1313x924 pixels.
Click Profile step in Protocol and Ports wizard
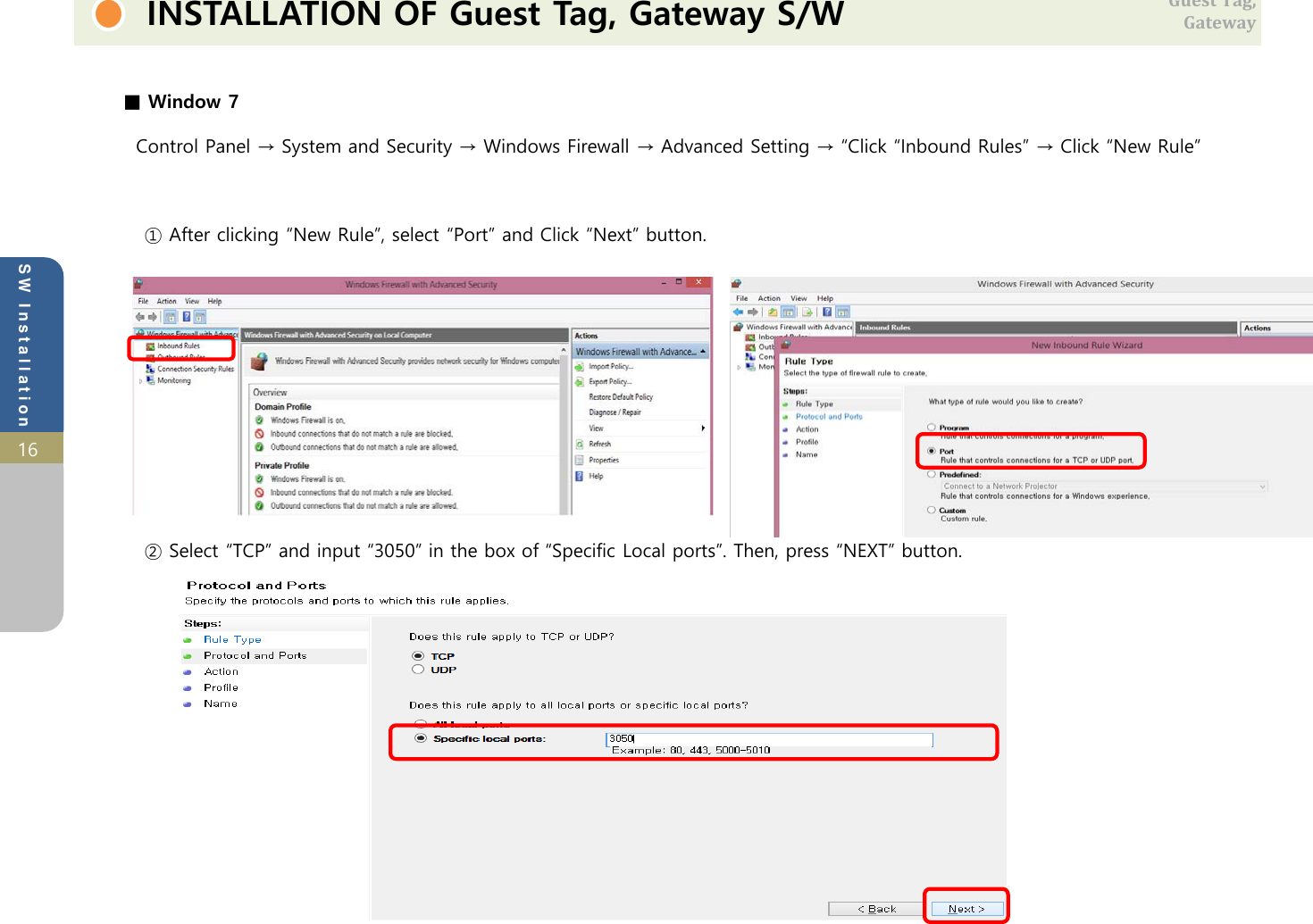coord(221,687)
